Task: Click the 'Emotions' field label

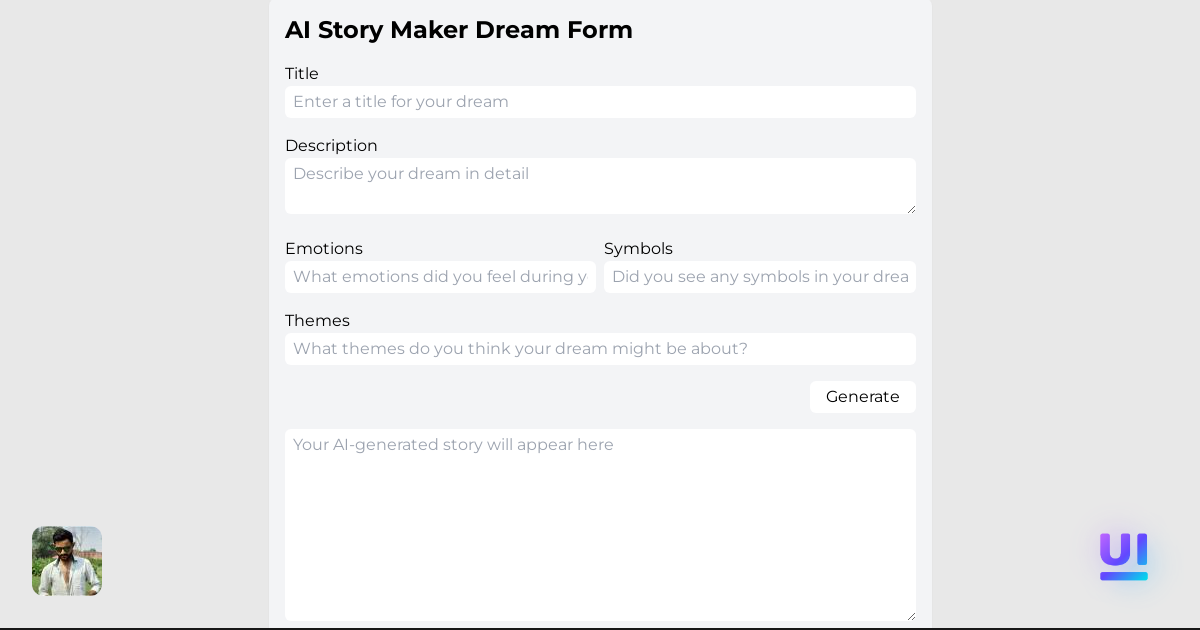Action: pos(324,249)
